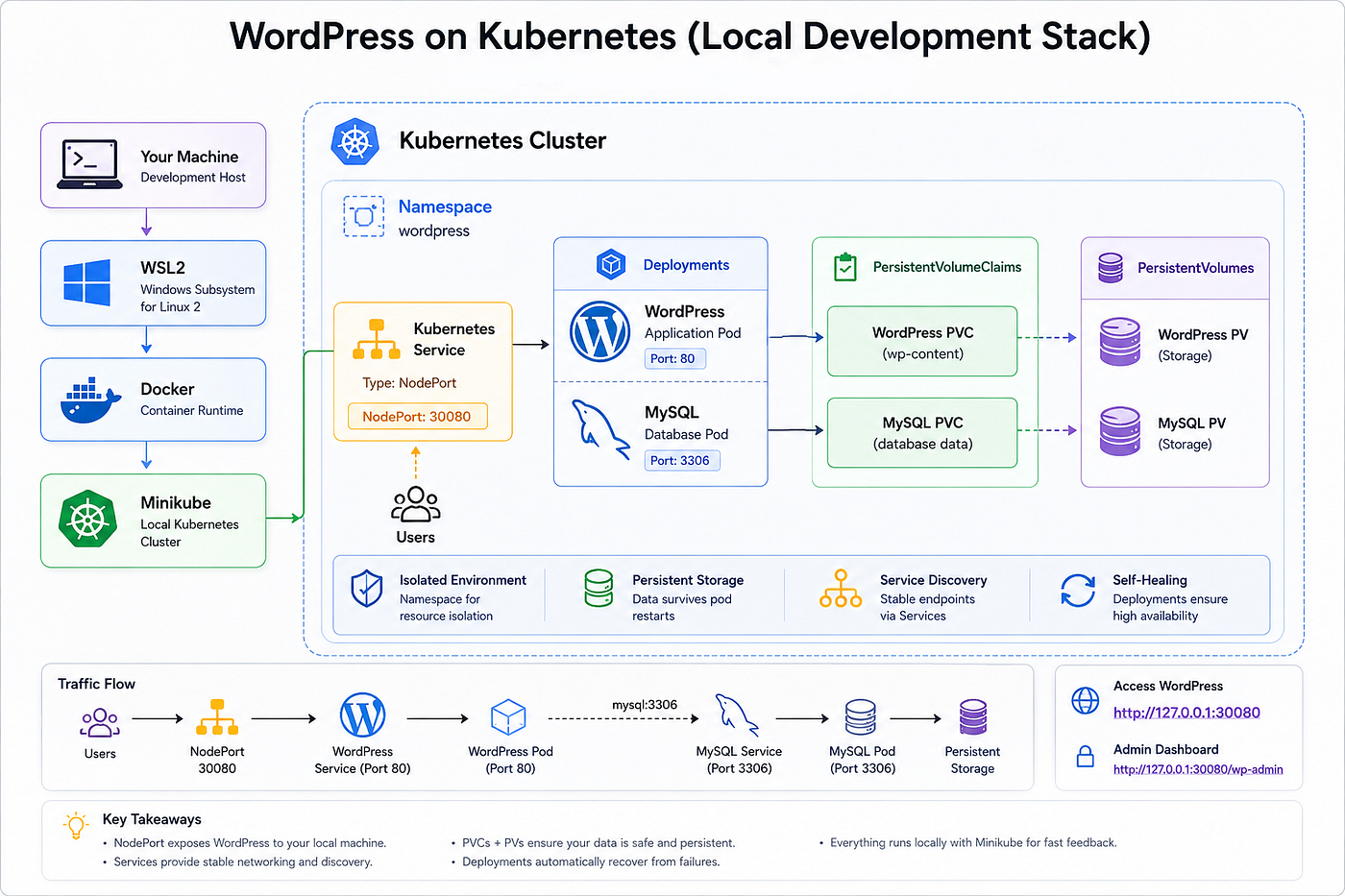Viewport: 1345px width, 896px height.
Task: Click the "PersistentVolumeClaims" header label
Action: [x=947, y=267]
